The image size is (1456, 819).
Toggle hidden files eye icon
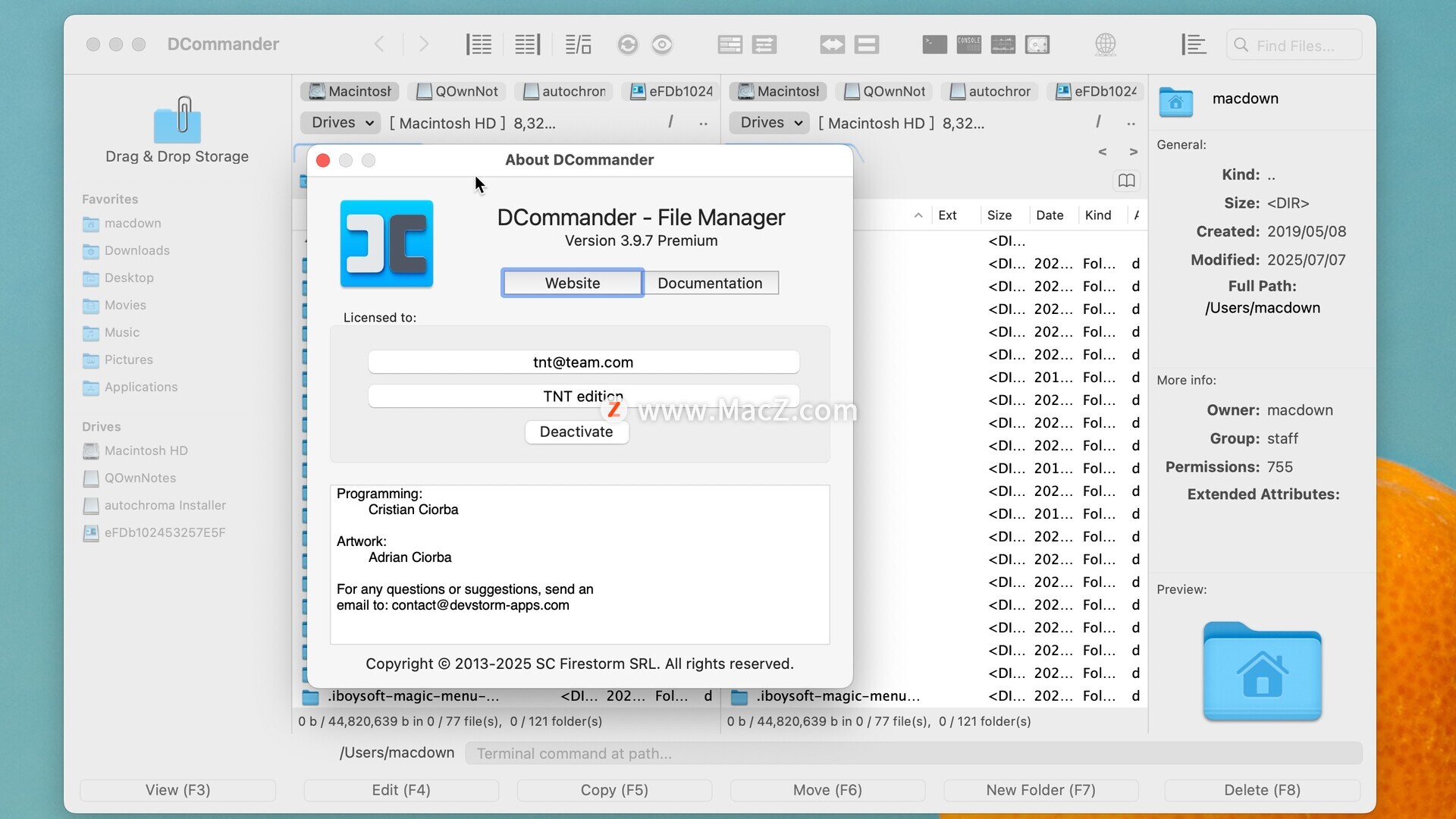pyautogui.click(x=662, y=45)
